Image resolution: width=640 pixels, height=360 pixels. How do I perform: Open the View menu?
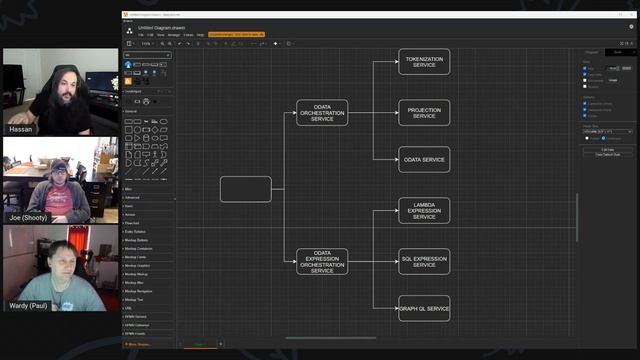coord(160,35)
